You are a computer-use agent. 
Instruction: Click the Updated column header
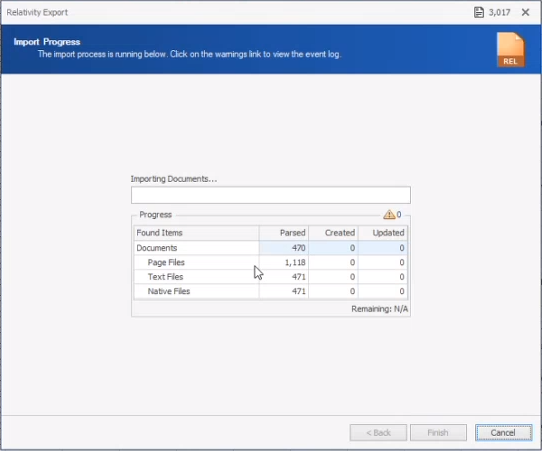click(x=383, y=233)
